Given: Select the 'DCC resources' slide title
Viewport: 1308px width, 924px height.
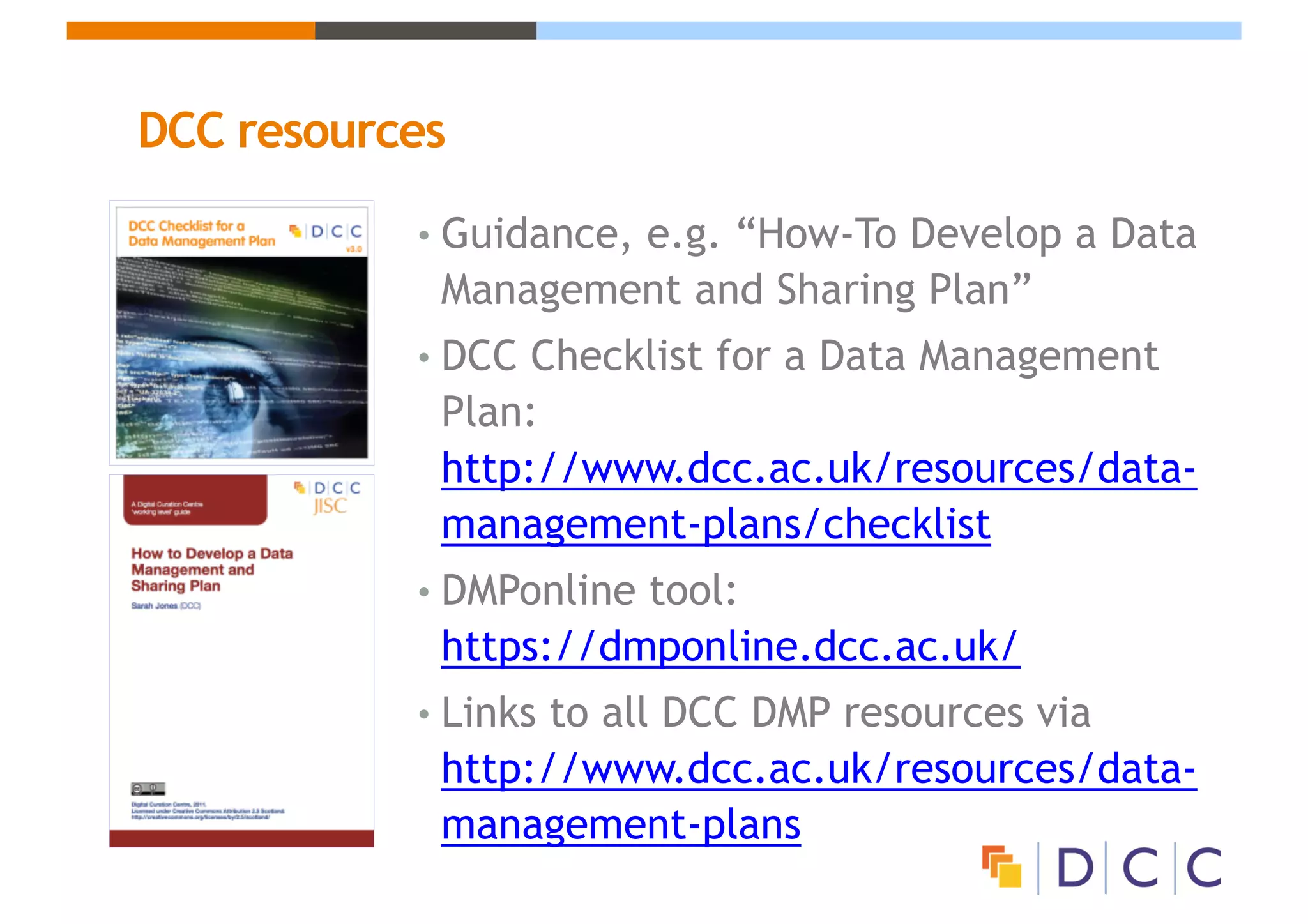Looking at the screenshot, I should 291,131.
